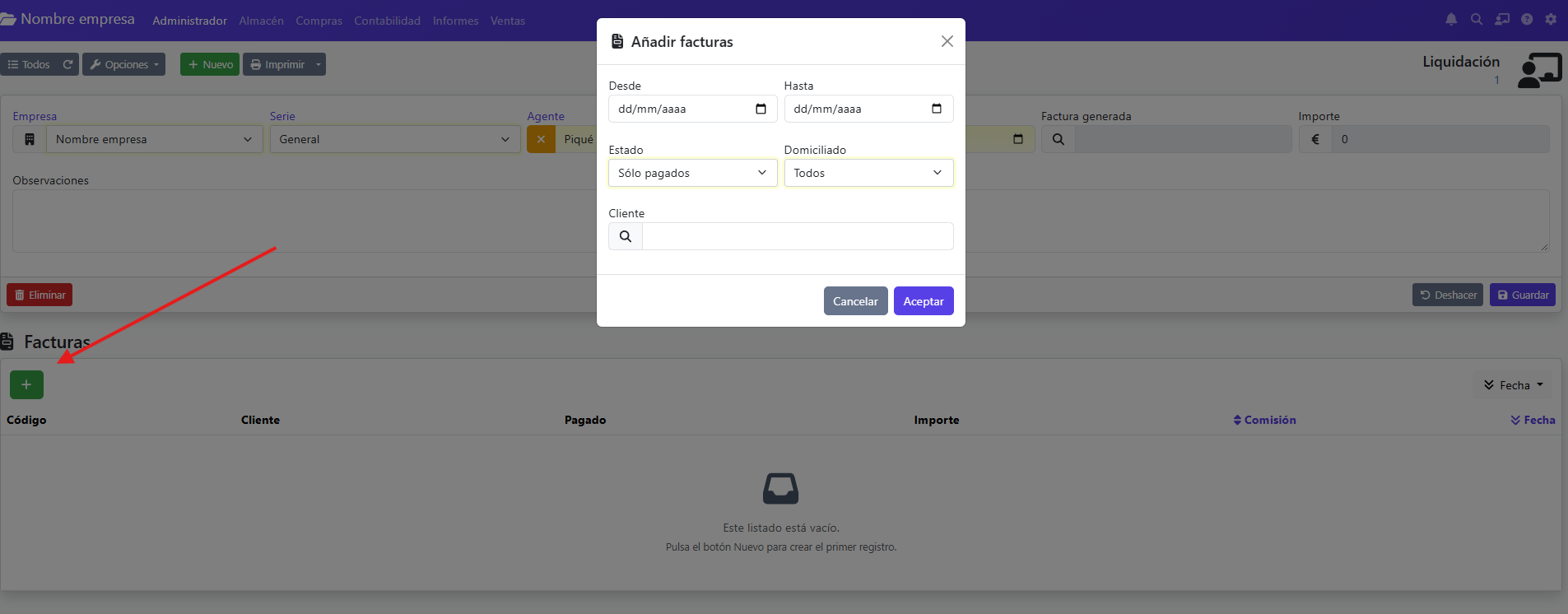Clear the Agente with the orange X
The height and width of the screenshot is (614, 1568).
(x=541, y=139)
